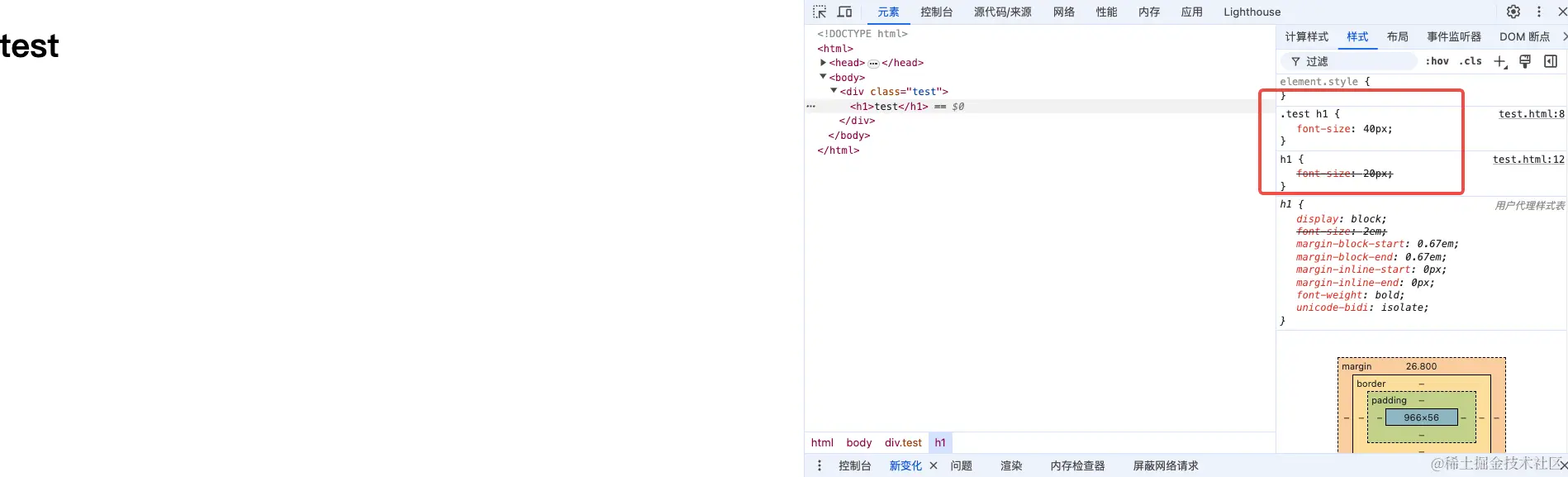
Task: Open the 应用 panel tab
Action: pyautogui.click(x=1192, y=12)
